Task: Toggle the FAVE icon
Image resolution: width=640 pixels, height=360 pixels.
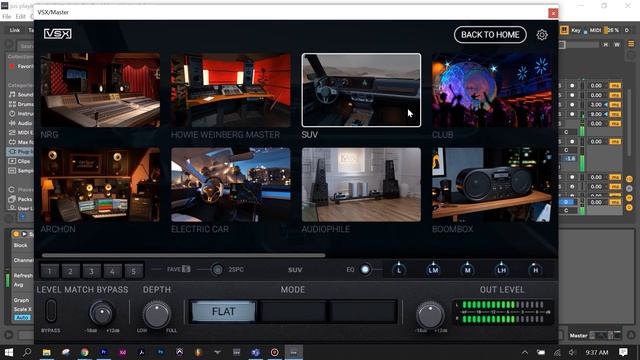Action: 186,269
